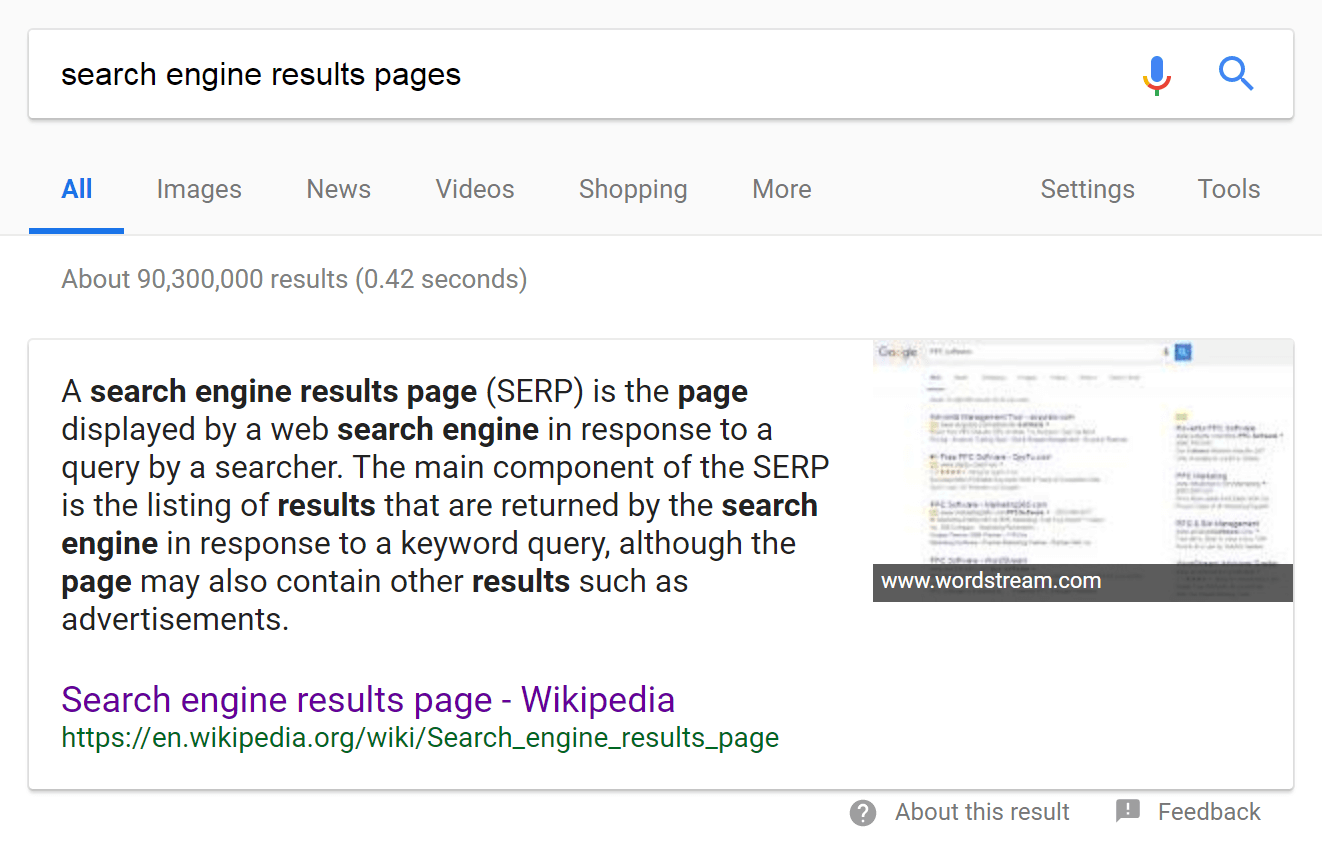This screenshot has height=849, width=1322.
Task: Click the question mark icon beside About this result
Action: (862, 812)
